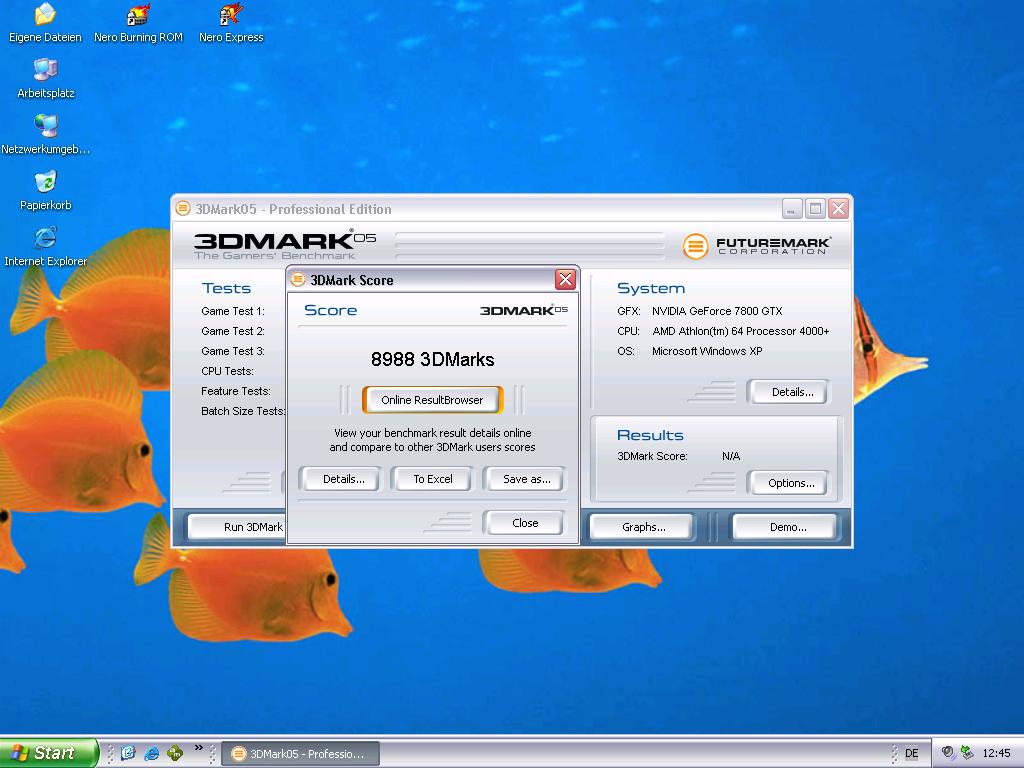The width and height of the screenshot is (1024, 768).
Task: Open the Internet Explorer desktop icon
Action: 45,247
